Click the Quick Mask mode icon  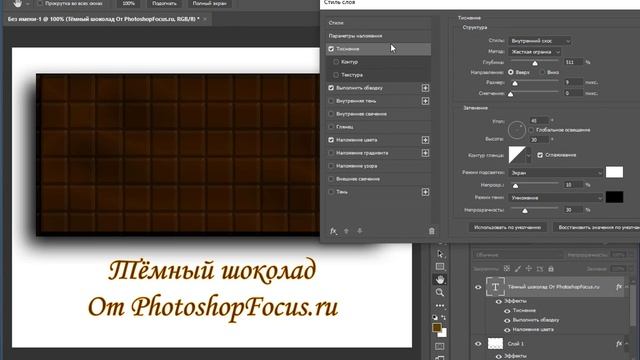tap(440, 347)
